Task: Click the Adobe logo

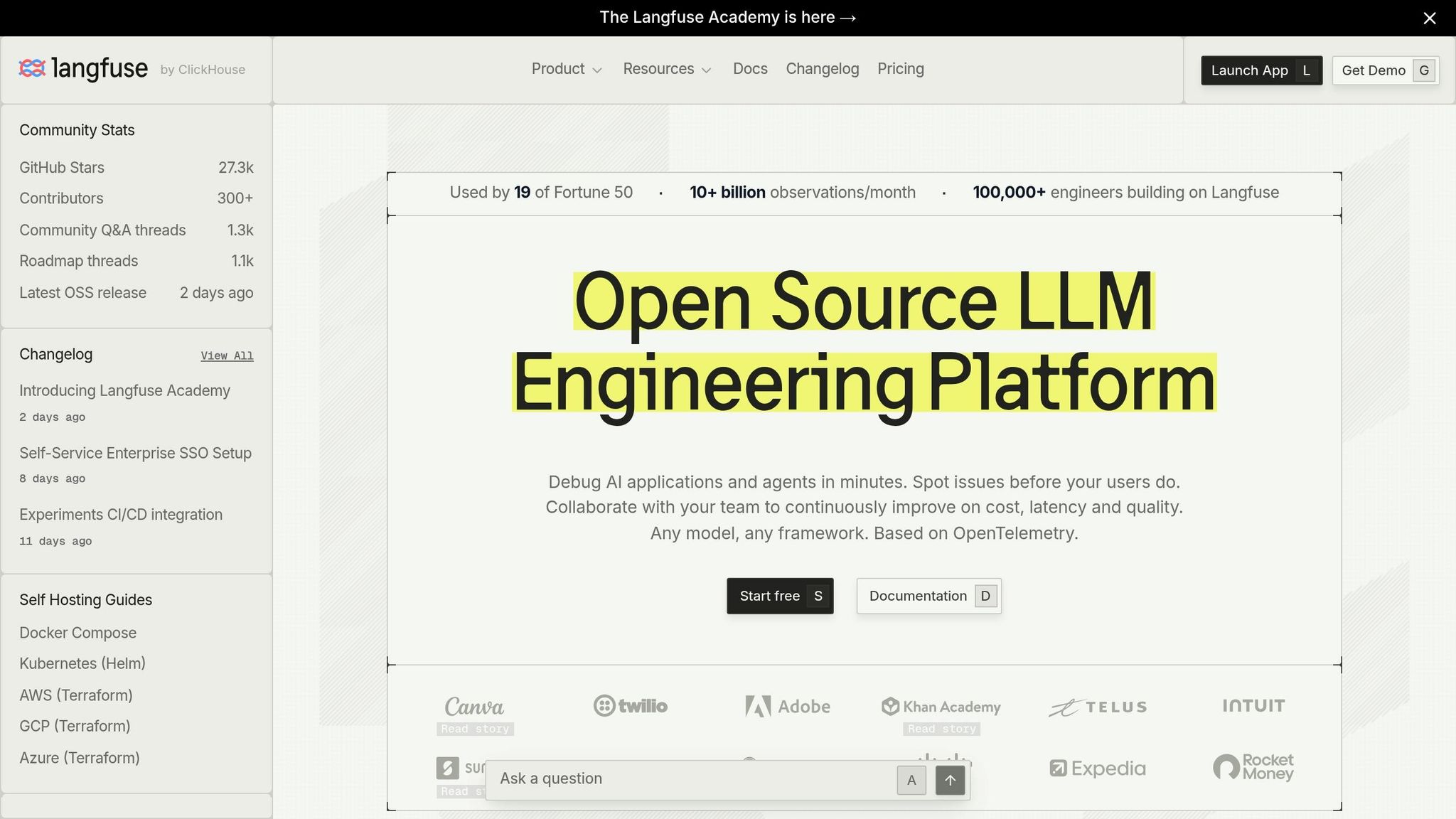Action: coord(788,706)
